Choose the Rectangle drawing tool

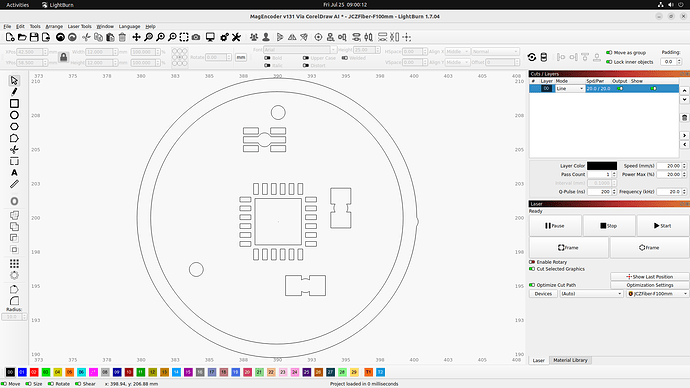click(14, 103)
